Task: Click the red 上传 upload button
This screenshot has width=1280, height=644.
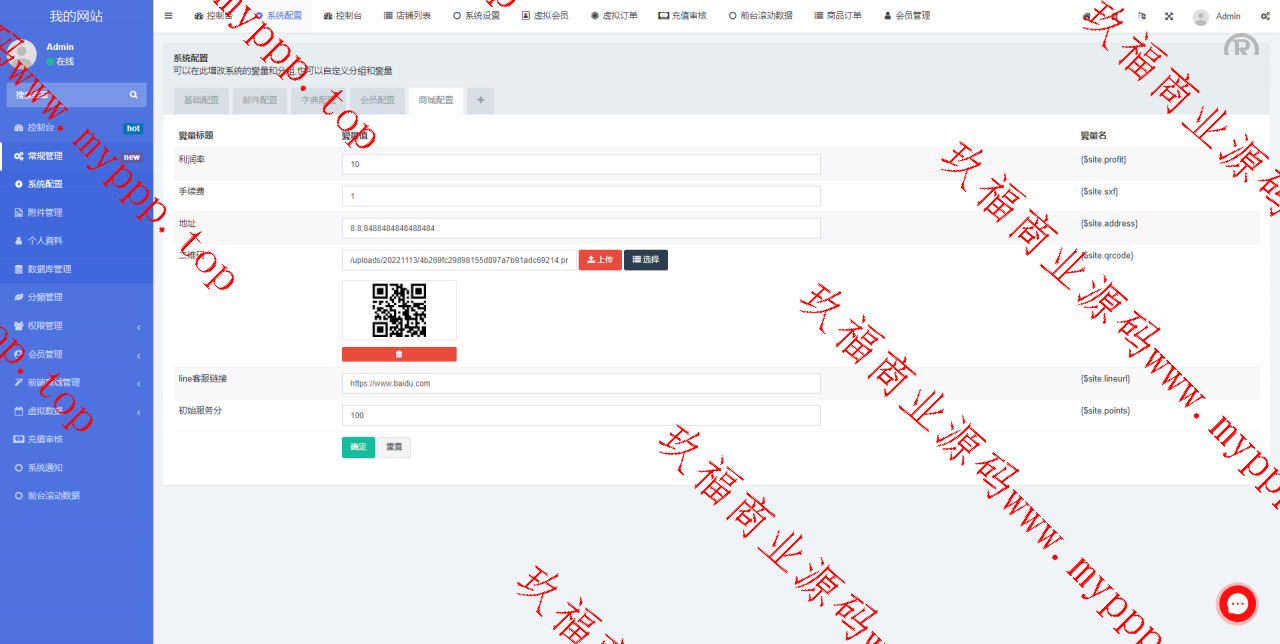Action: (x=600, y=260)
